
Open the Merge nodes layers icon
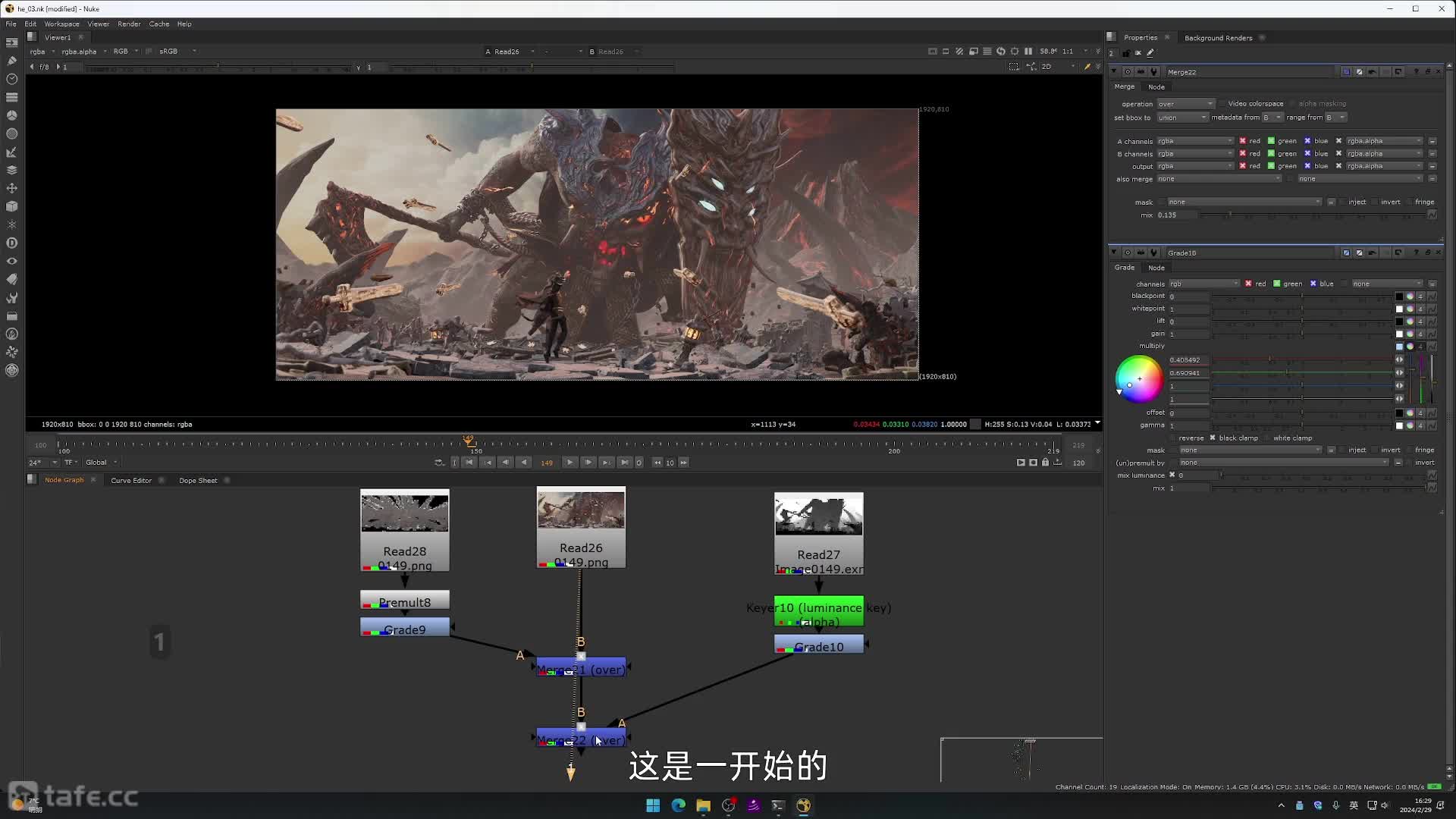(x=11, y=170)
